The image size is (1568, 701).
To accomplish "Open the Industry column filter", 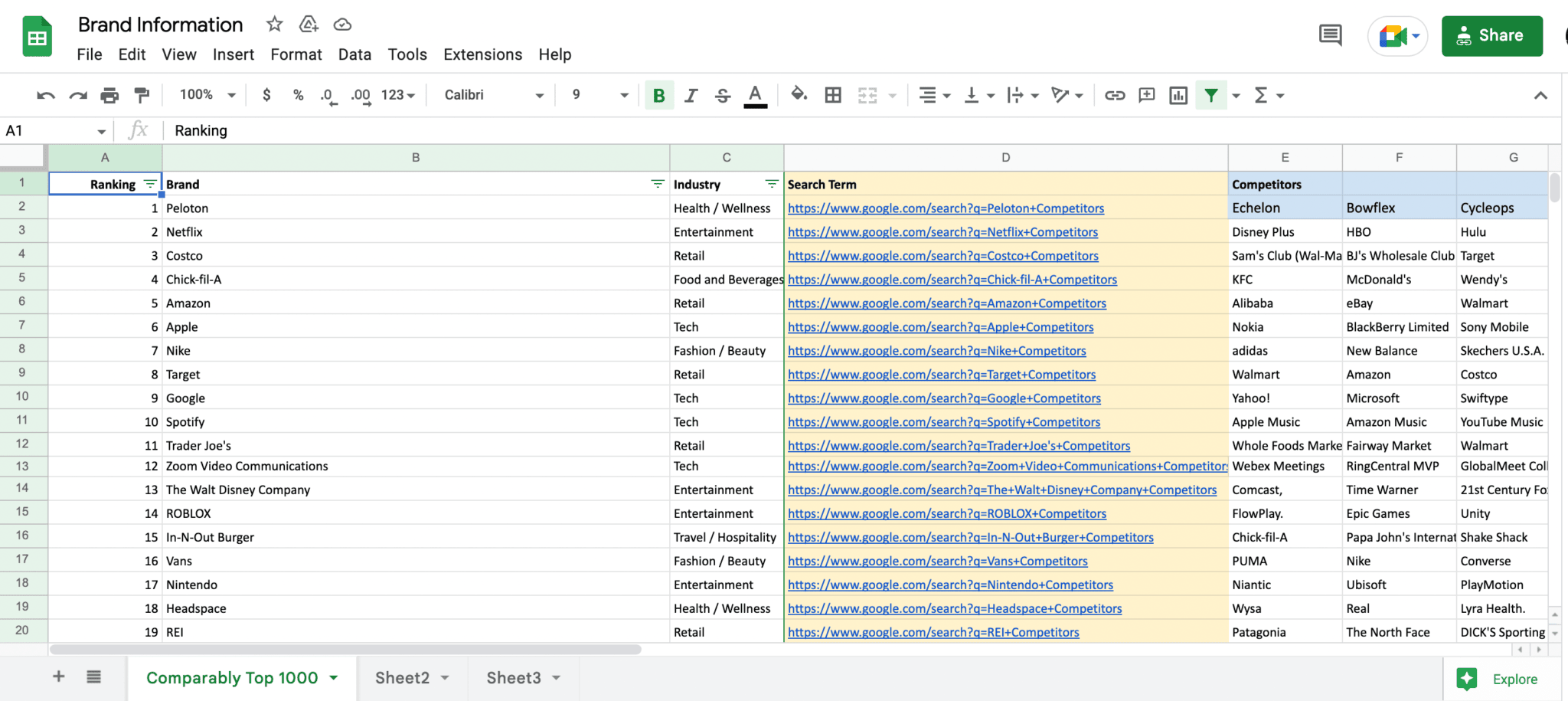I will (772, 184).
